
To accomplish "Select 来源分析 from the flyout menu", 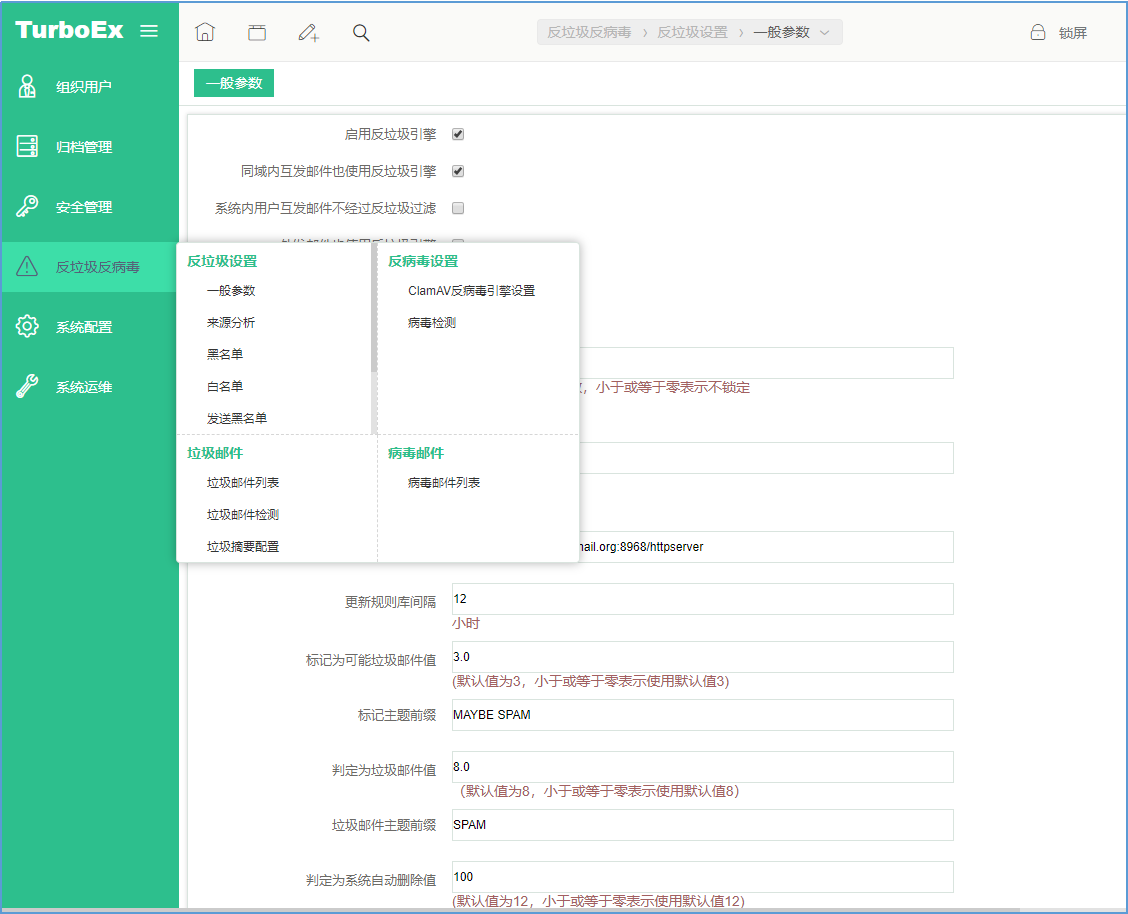I will click(231, 323).
